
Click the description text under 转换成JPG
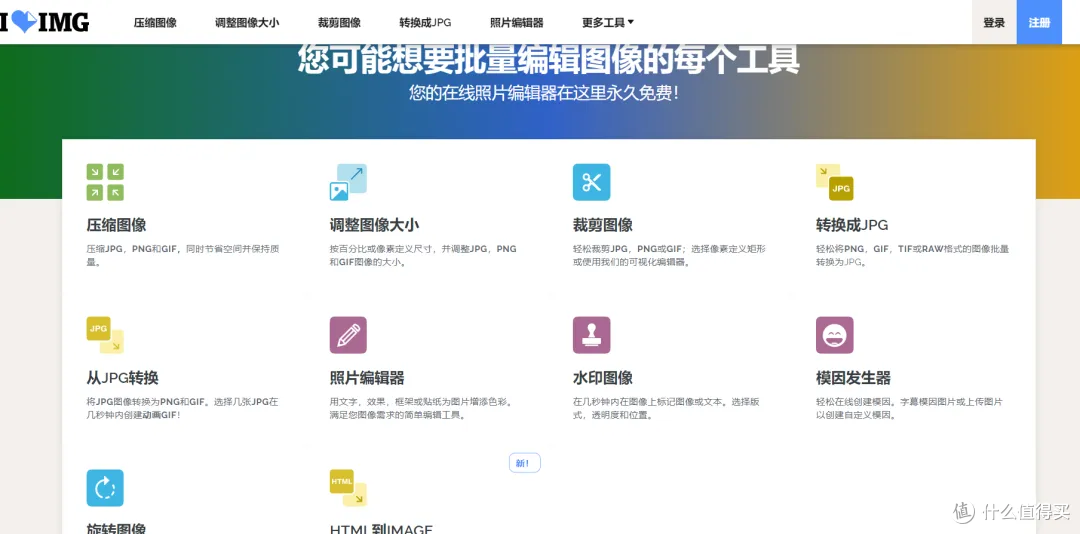[912, 256]
